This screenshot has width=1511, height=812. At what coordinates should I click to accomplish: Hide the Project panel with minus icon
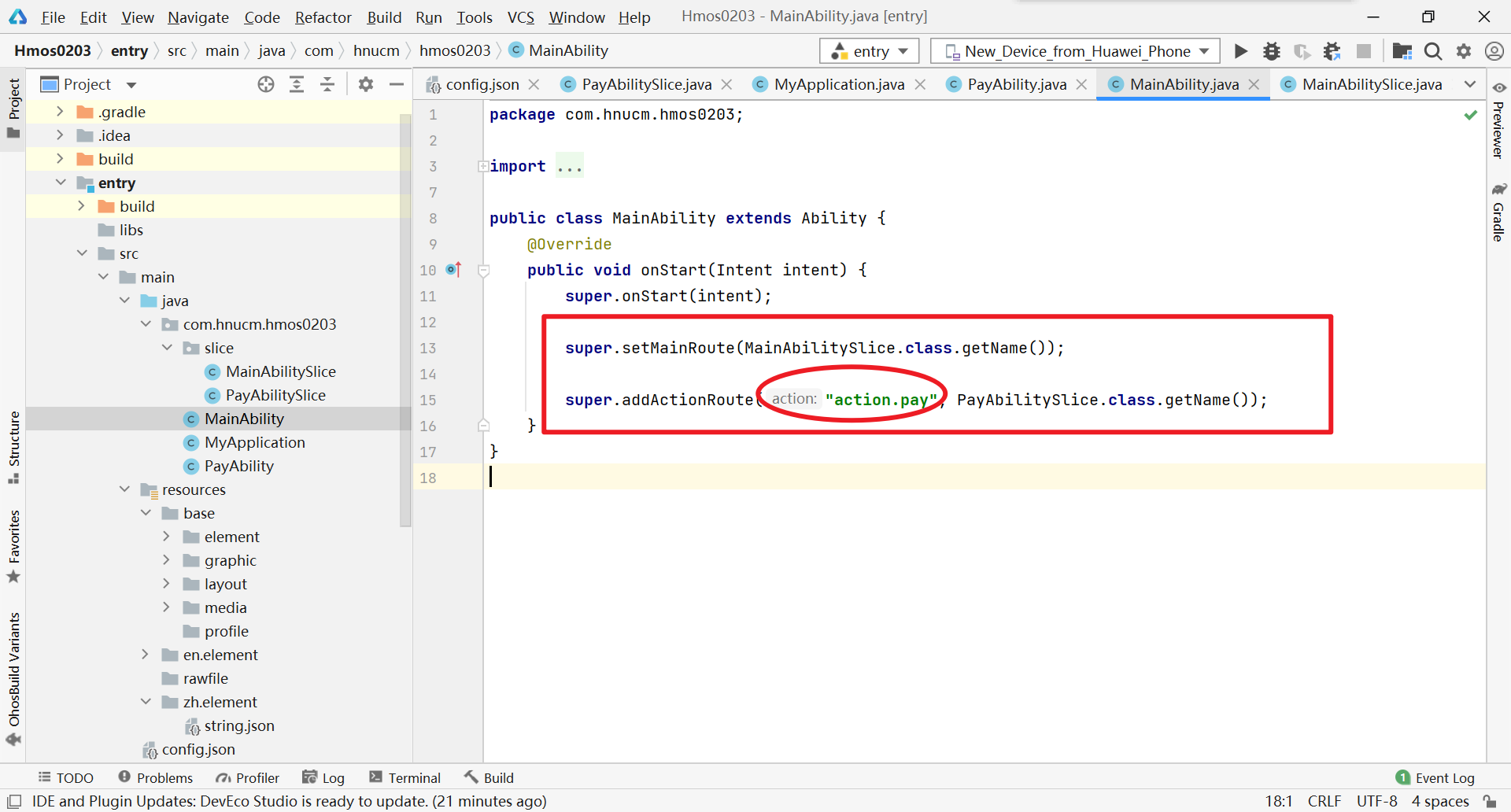pyautogui.click(x=397, y=84)
